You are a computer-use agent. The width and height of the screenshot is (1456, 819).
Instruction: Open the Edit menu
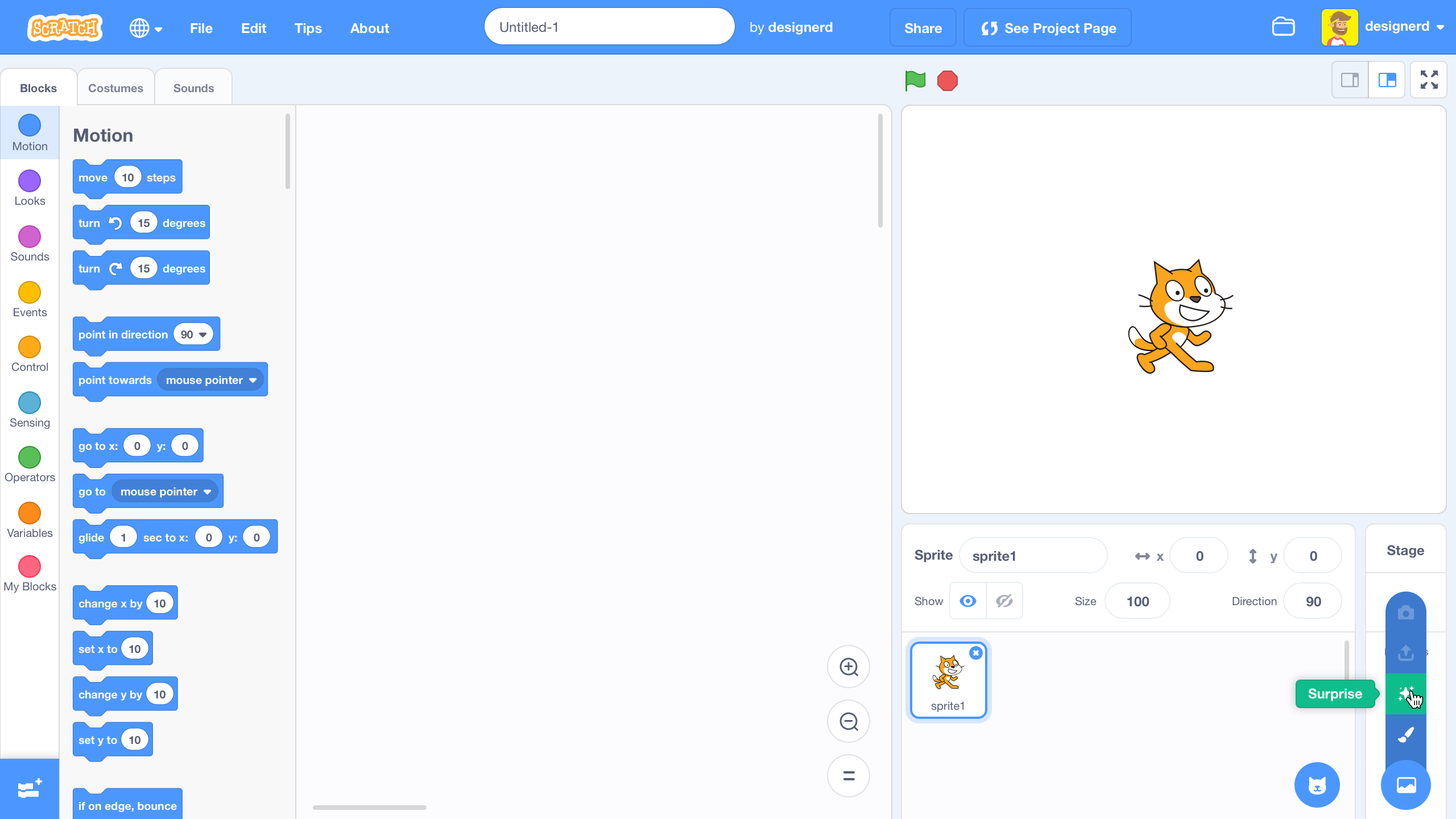254,28
